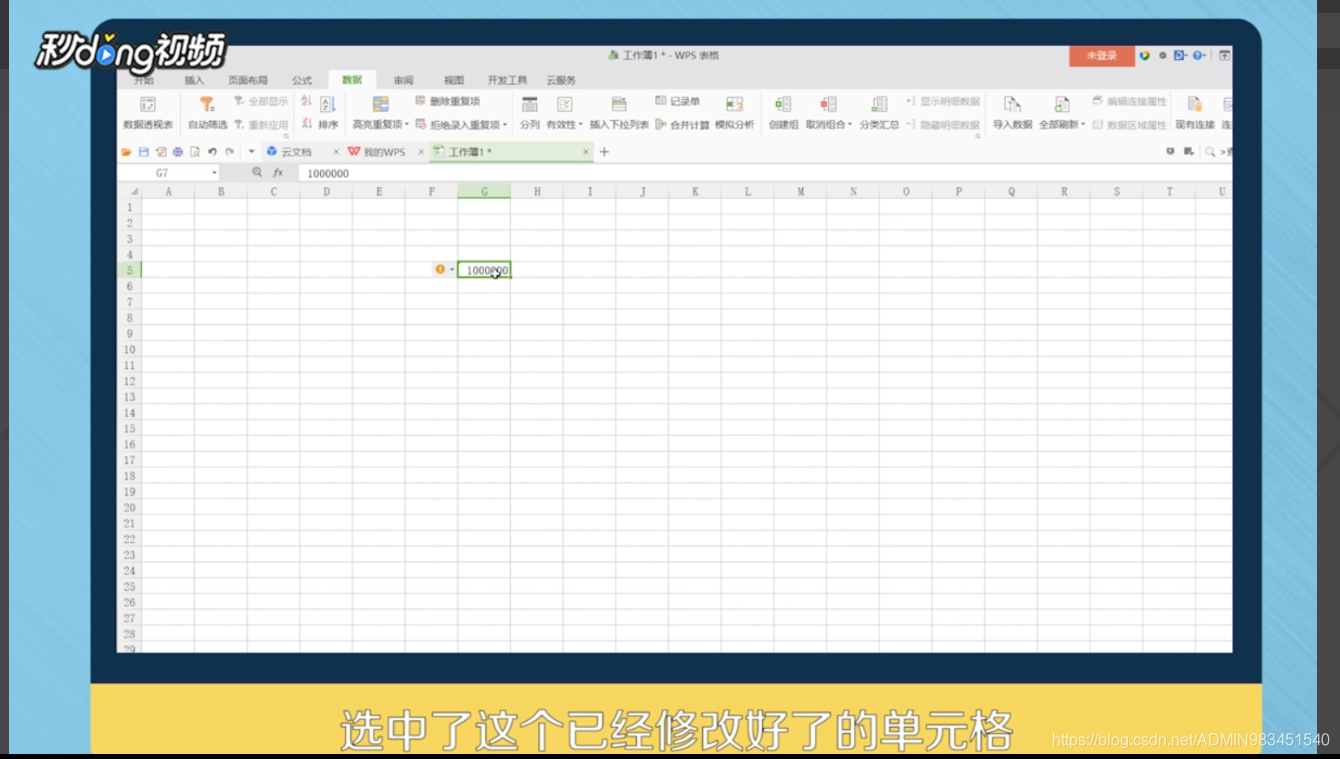
Task: Click the 排序 sort button
Action: point(328,113)
